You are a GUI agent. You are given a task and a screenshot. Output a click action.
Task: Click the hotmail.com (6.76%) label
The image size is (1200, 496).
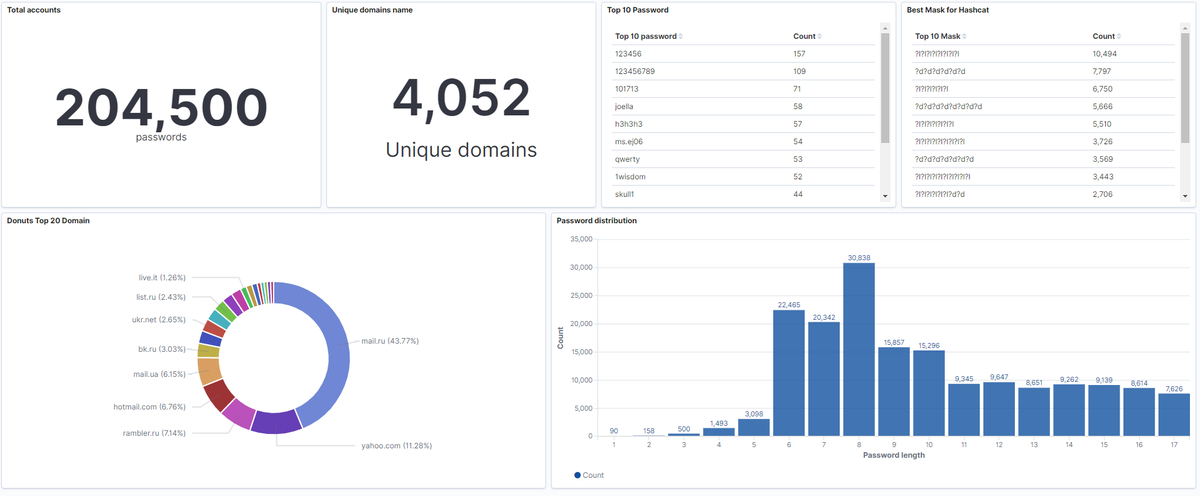pyautogui.click(x=148, y=407)
